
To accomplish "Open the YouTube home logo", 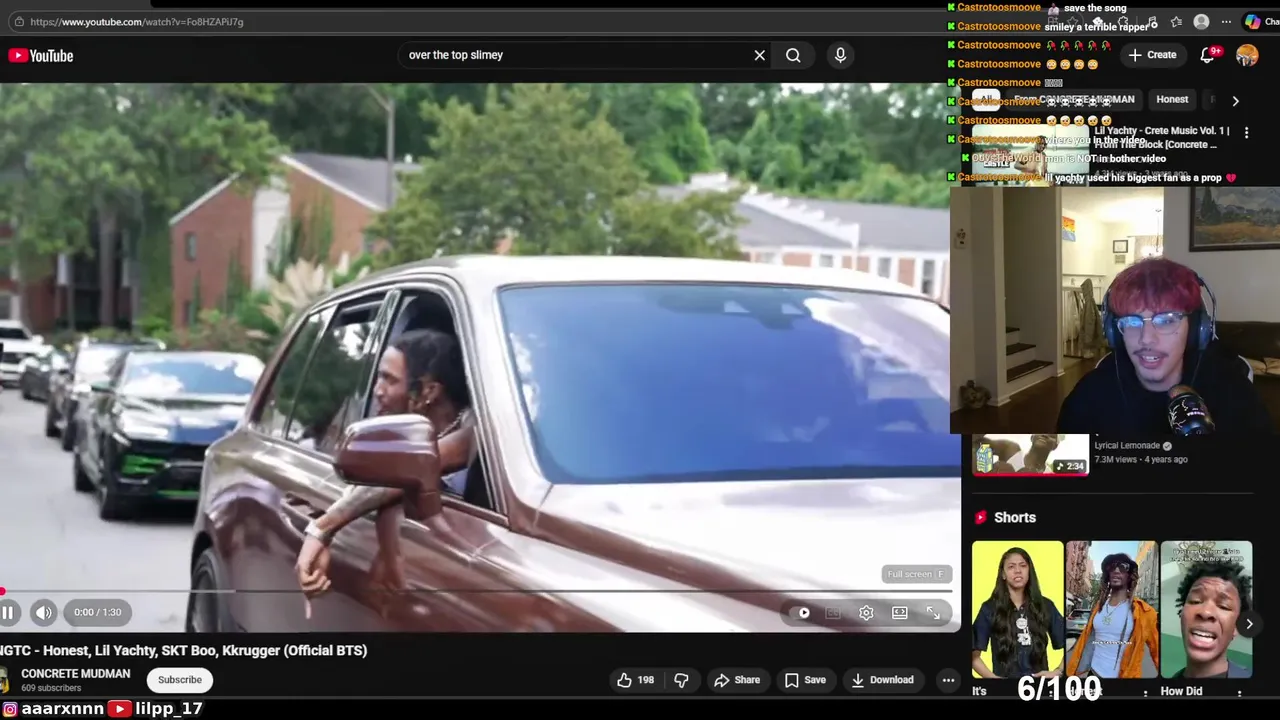I will pyautogui.click(x=41, y=56).
